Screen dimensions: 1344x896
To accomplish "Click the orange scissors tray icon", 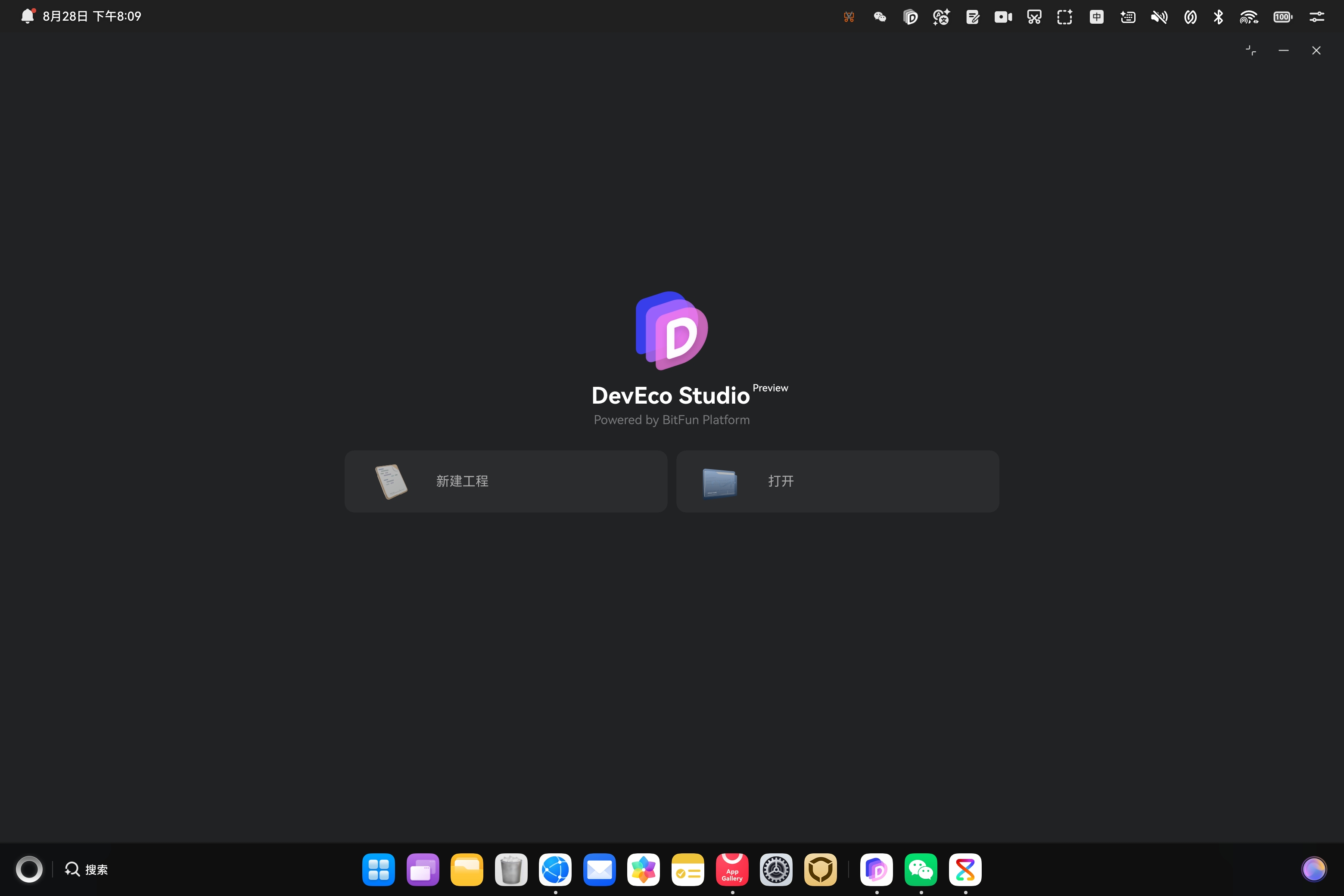I will pos(849,17).
